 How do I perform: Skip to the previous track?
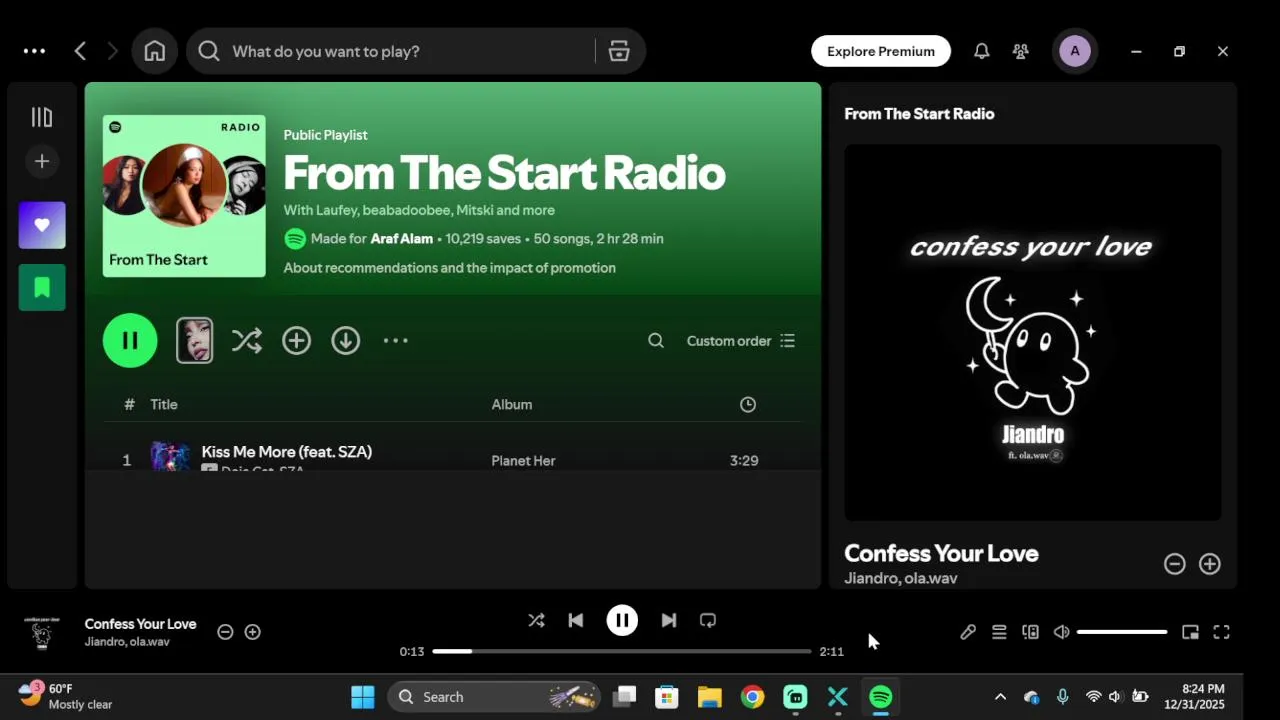pyautogui.click(x=576, y=620)
